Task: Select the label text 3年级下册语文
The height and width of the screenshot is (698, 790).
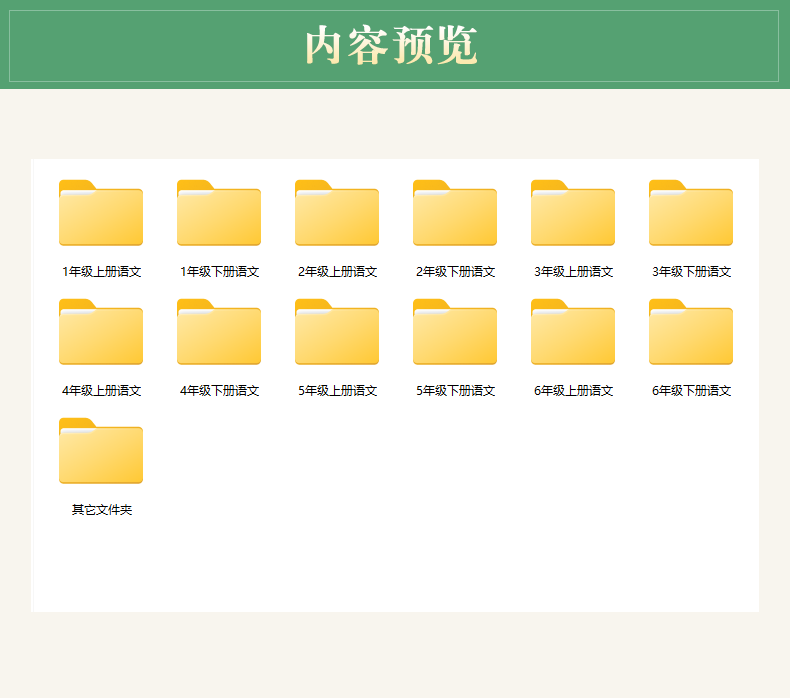Action: pos(691,272)
